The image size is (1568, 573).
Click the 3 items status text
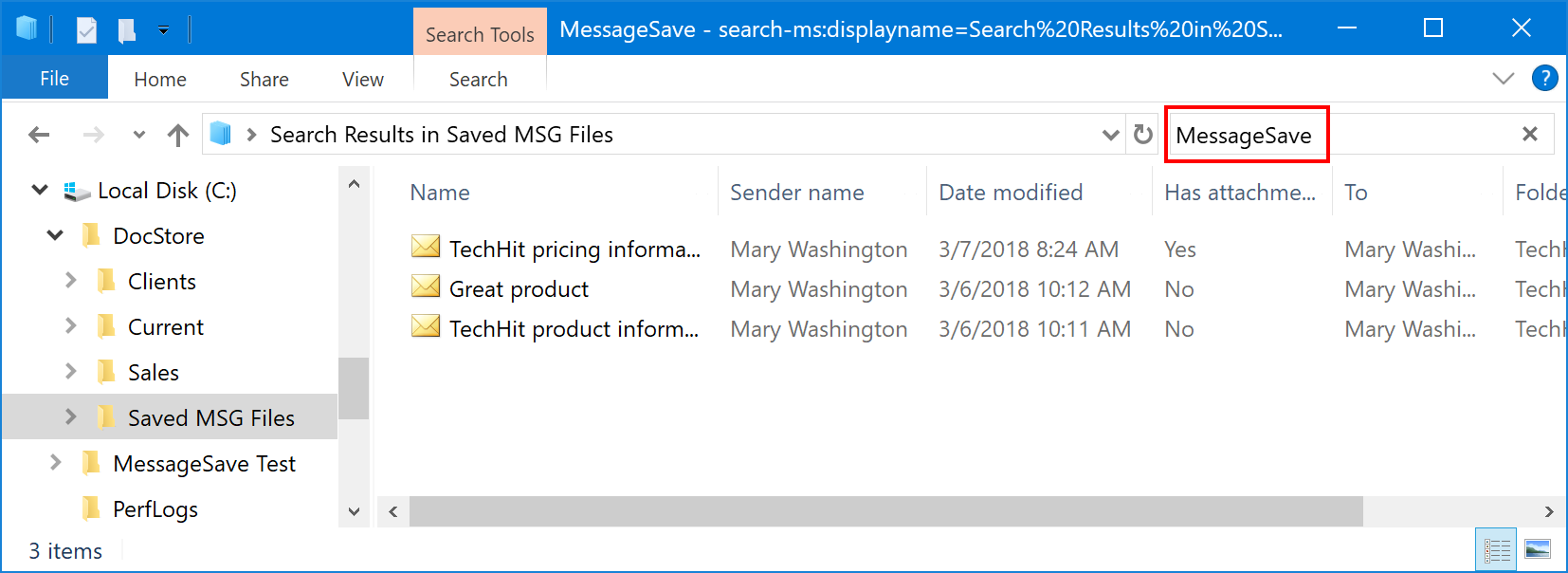65,551
